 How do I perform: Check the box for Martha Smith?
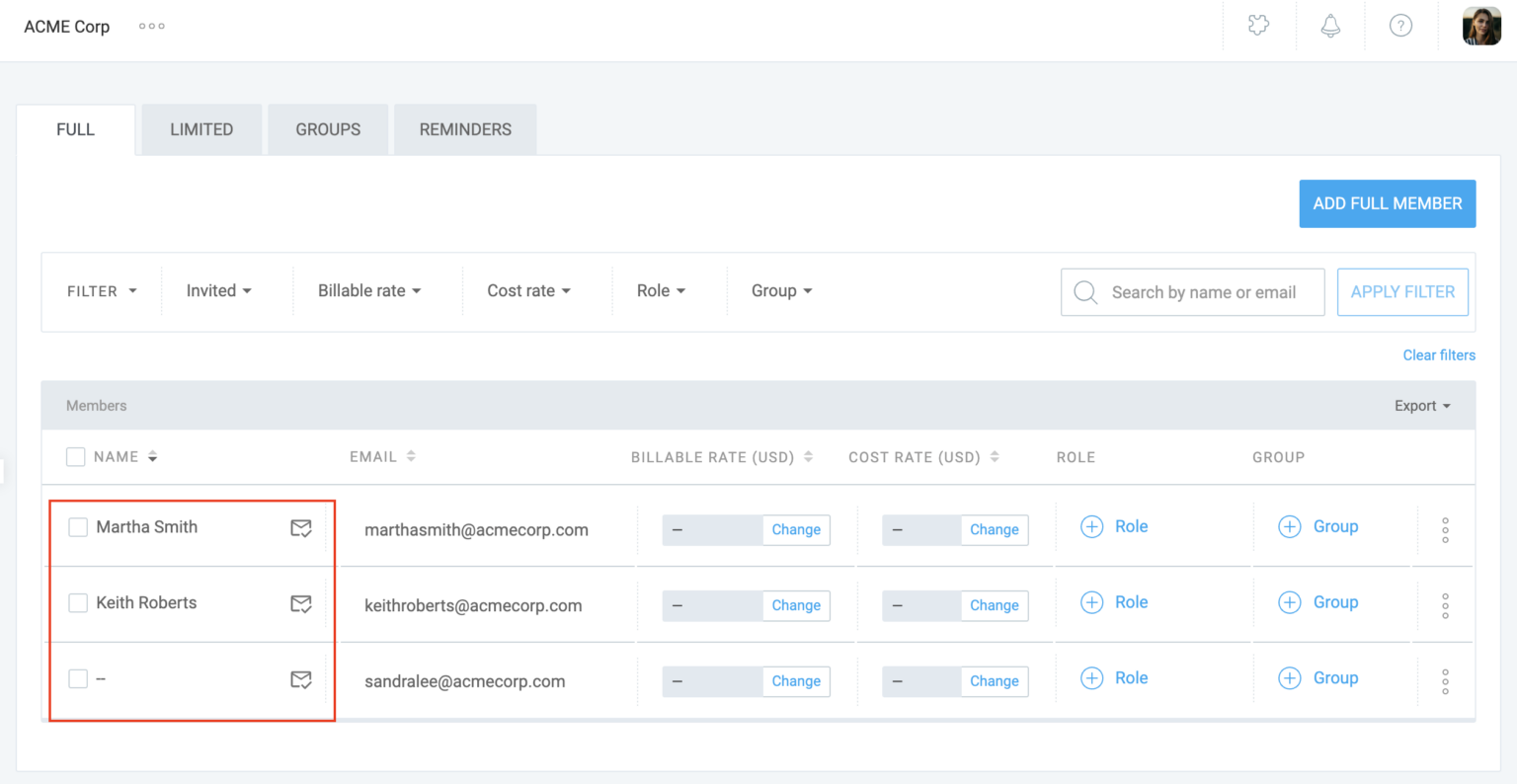click(x=78, y=527)
